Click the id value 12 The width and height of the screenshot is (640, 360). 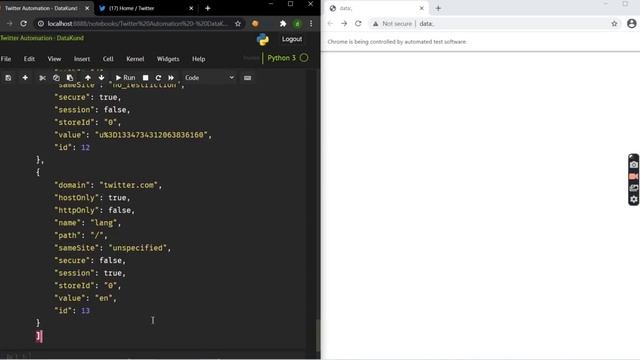85,147
